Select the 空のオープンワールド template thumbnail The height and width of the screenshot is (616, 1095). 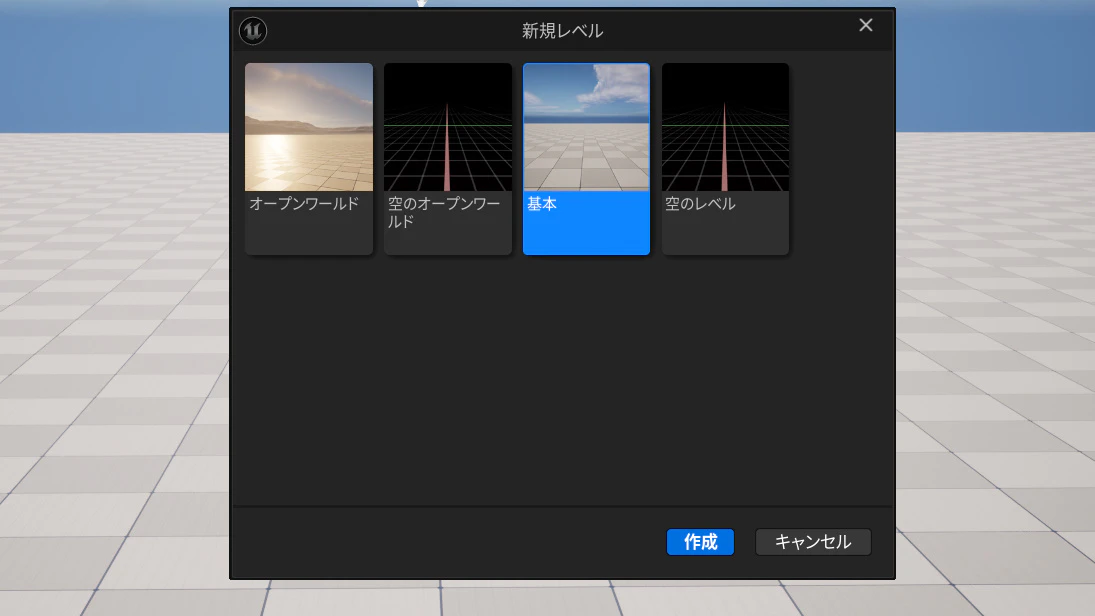click(448, 127)
